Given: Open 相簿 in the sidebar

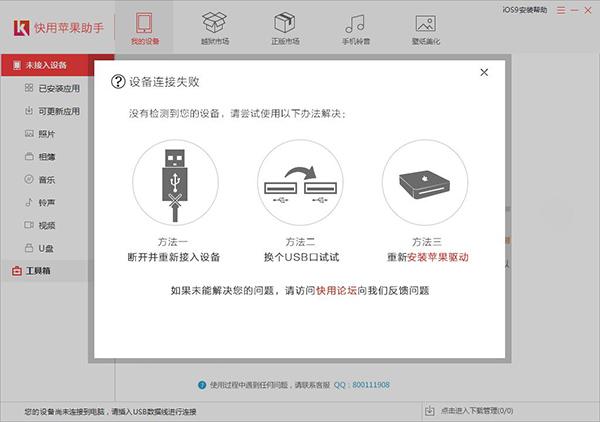Looking at the screenshot, I should (40, 156).
